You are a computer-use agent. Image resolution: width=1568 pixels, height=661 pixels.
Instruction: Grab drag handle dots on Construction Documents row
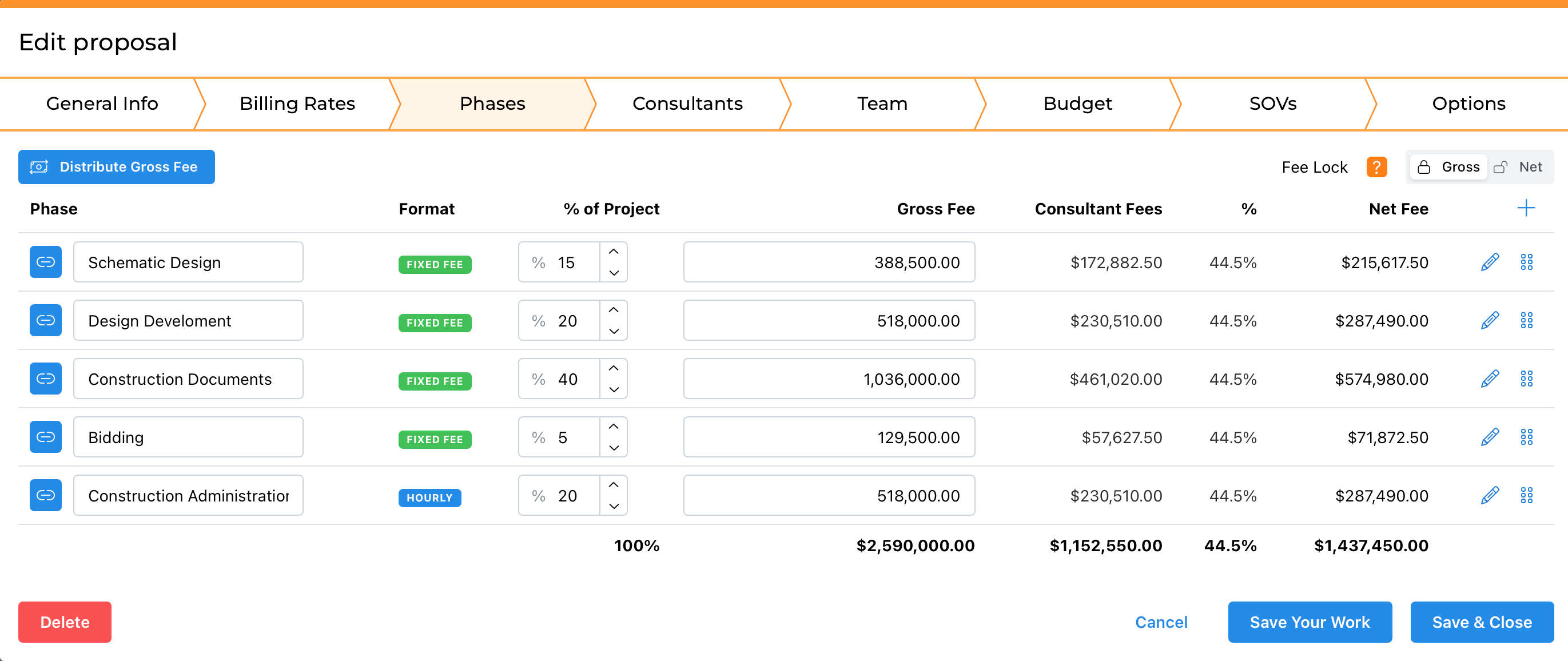tap(1527, 379)
